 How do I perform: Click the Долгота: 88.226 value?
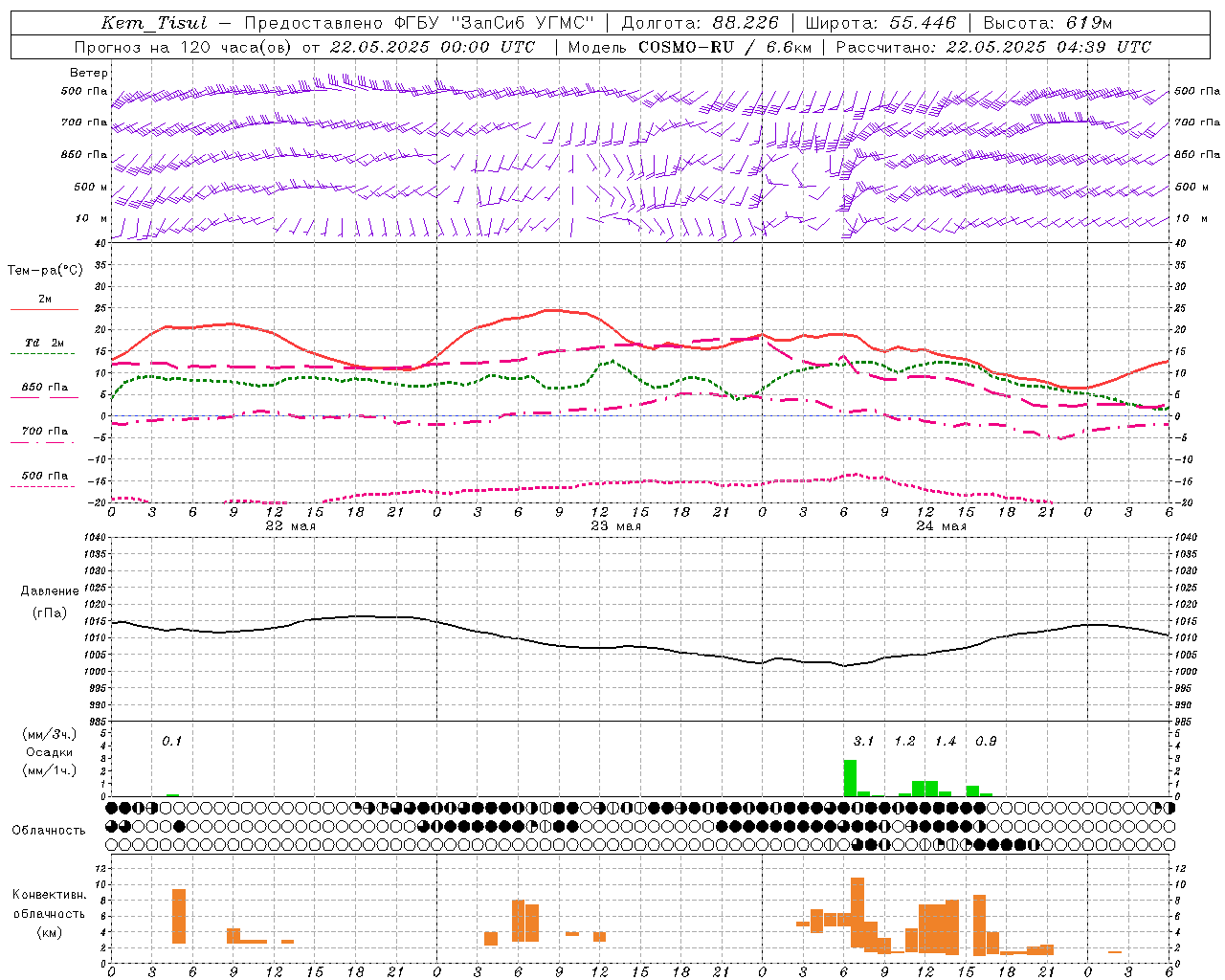(700, 23)
